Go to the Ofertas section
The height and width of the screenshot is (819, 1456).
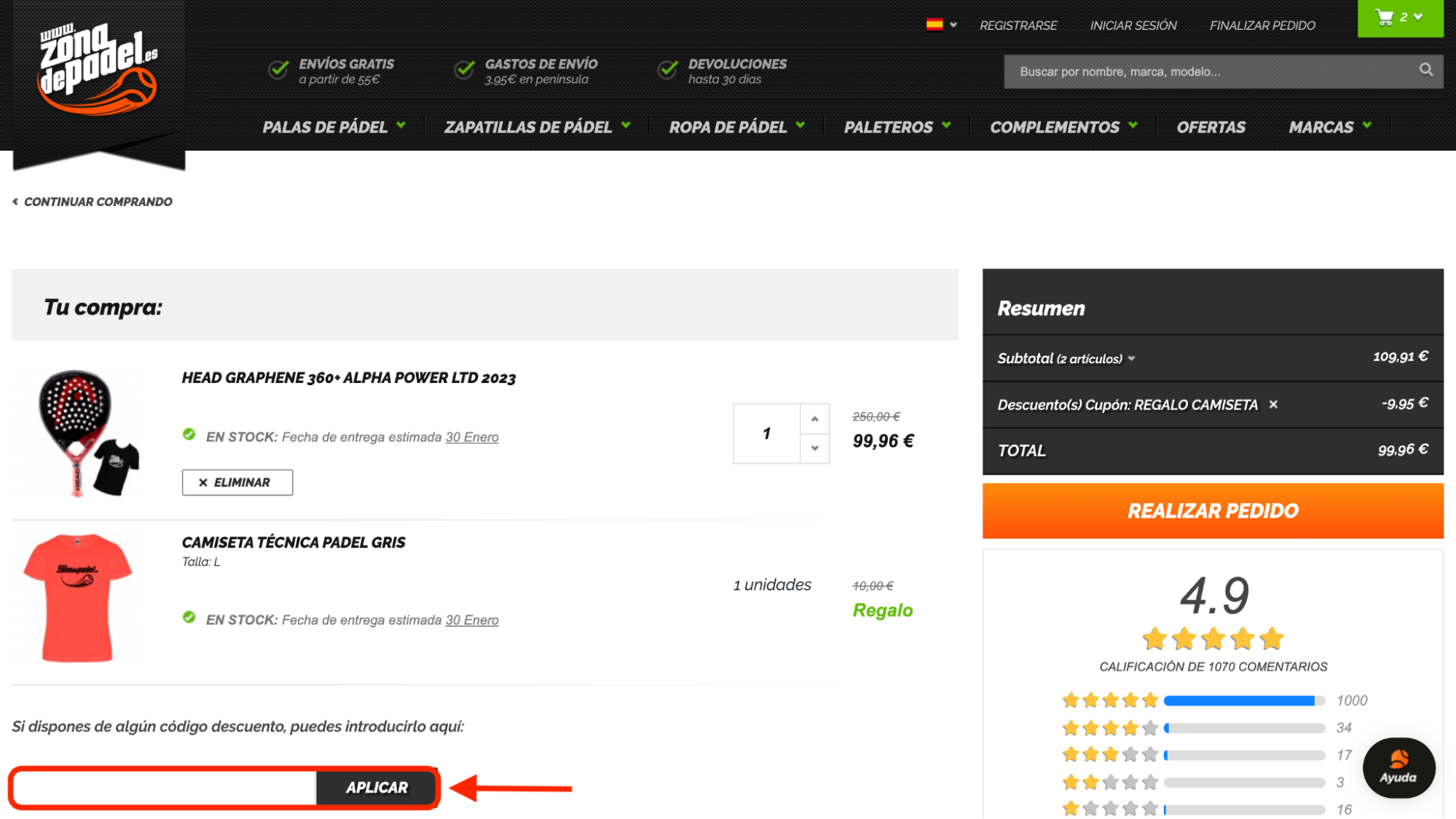[1211, 127]
